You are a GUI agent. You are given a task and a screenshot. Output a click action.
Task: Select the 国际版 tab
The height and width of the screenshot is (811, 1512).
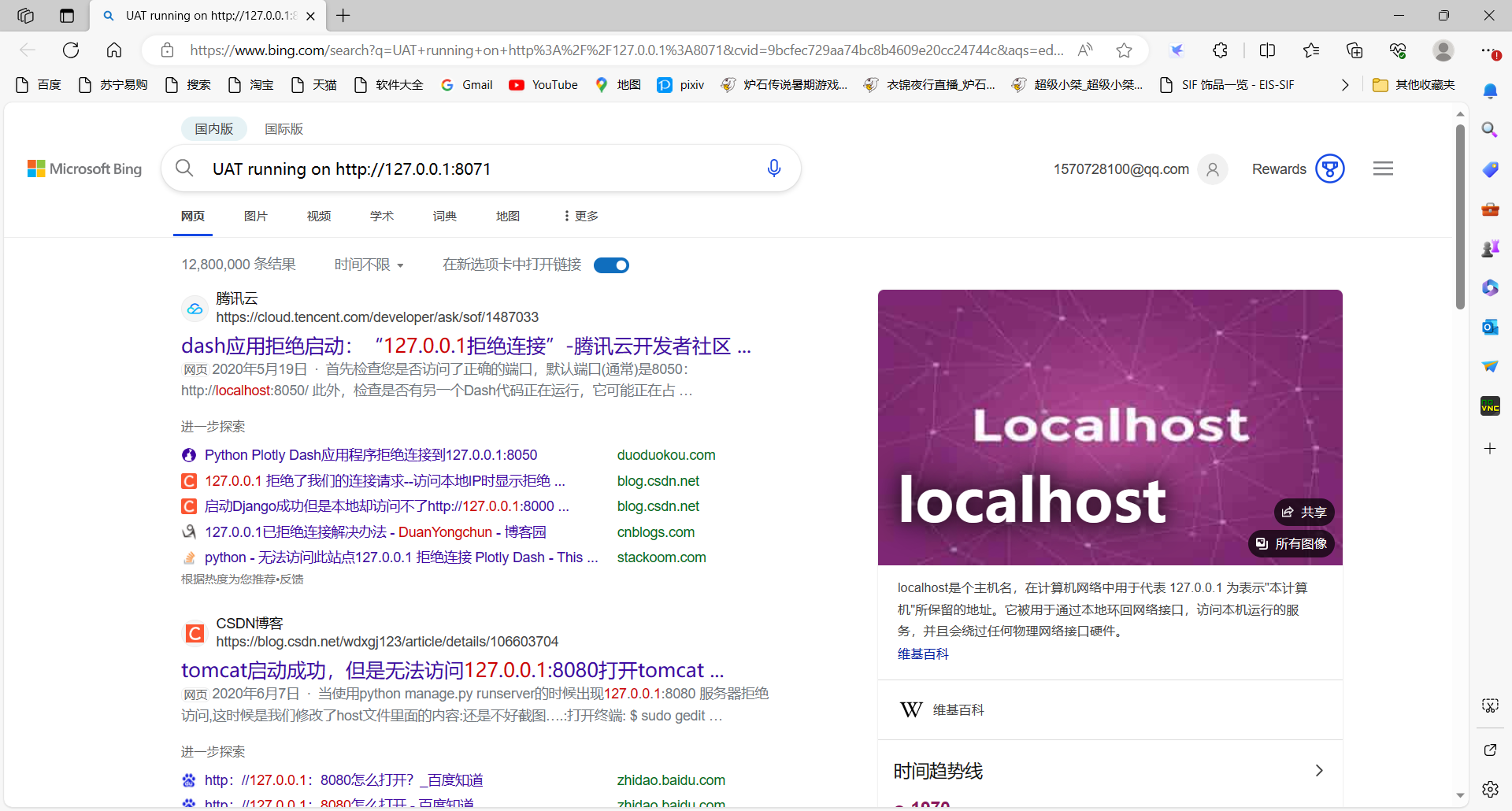point(283,128)
